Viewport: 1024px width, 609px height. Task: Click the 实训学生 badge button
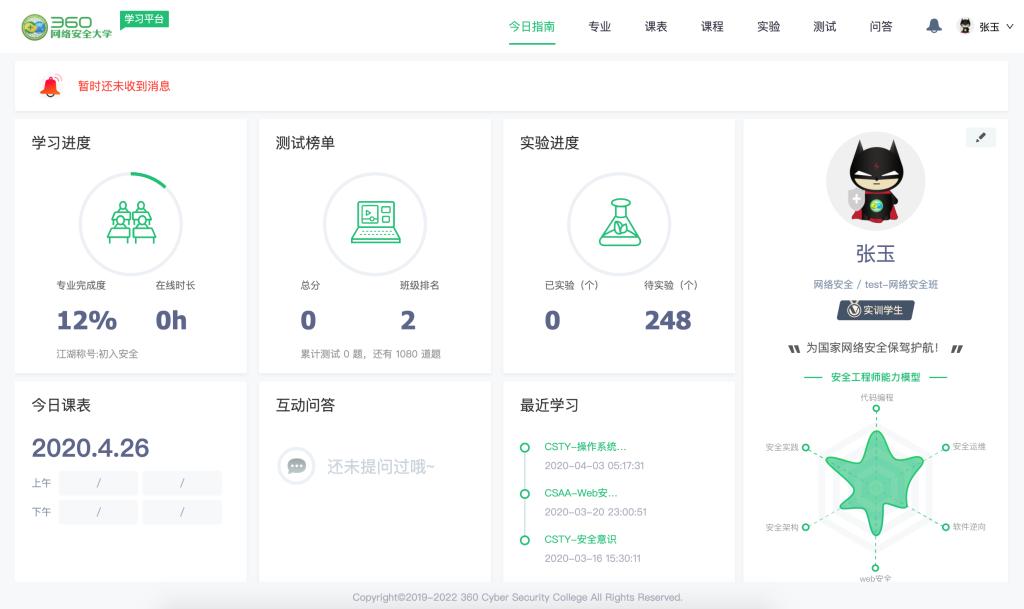click(875, 310)
